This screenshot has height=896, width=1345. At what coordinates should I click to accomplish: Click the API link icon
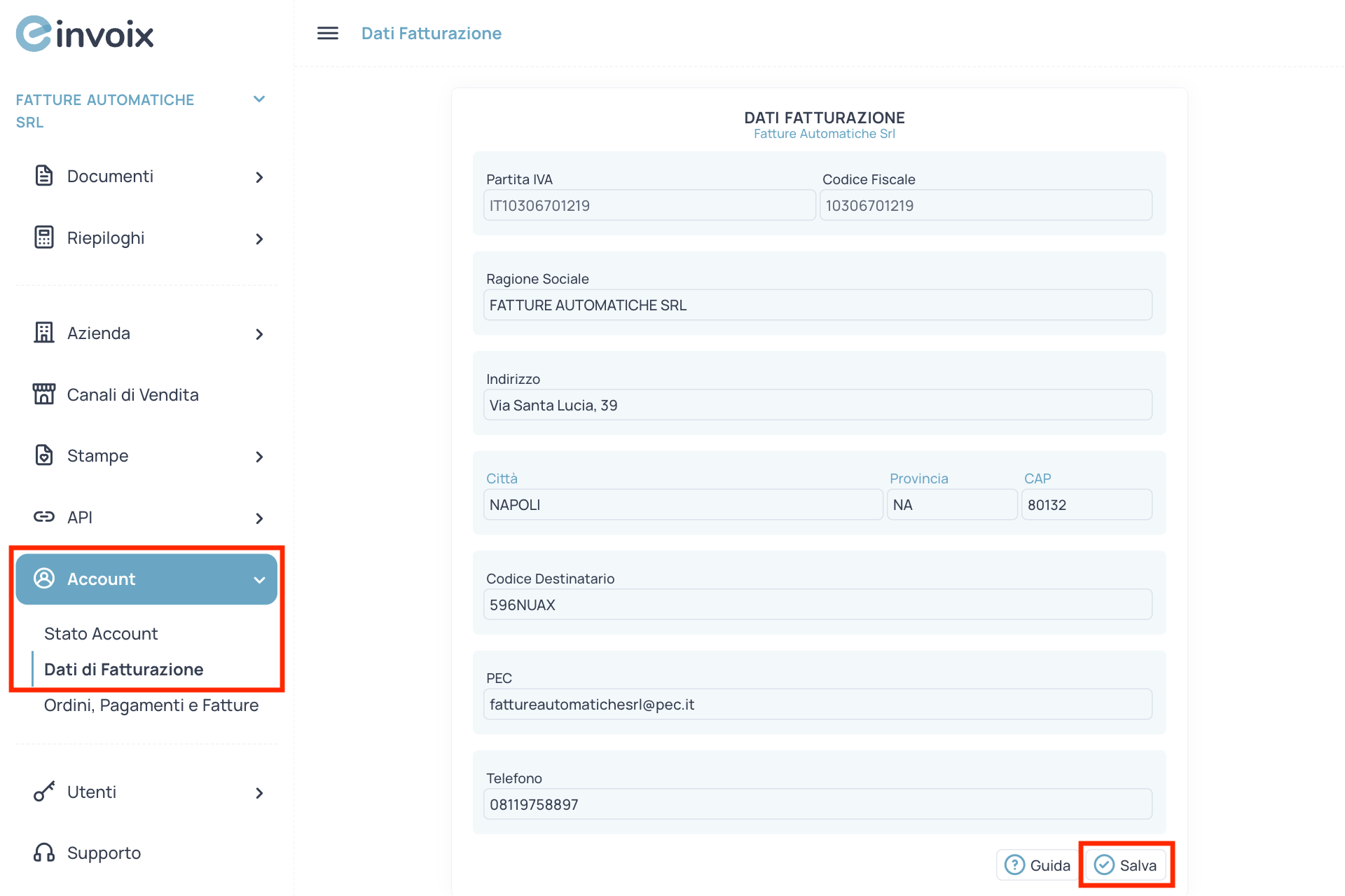pos(44,517)
